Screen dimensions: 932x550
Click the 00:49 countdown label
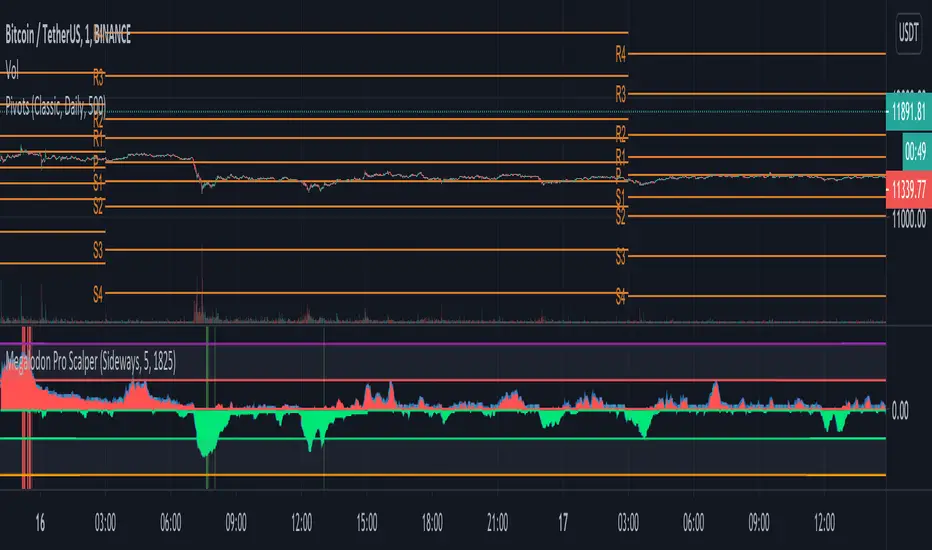(x=915, y=151)
